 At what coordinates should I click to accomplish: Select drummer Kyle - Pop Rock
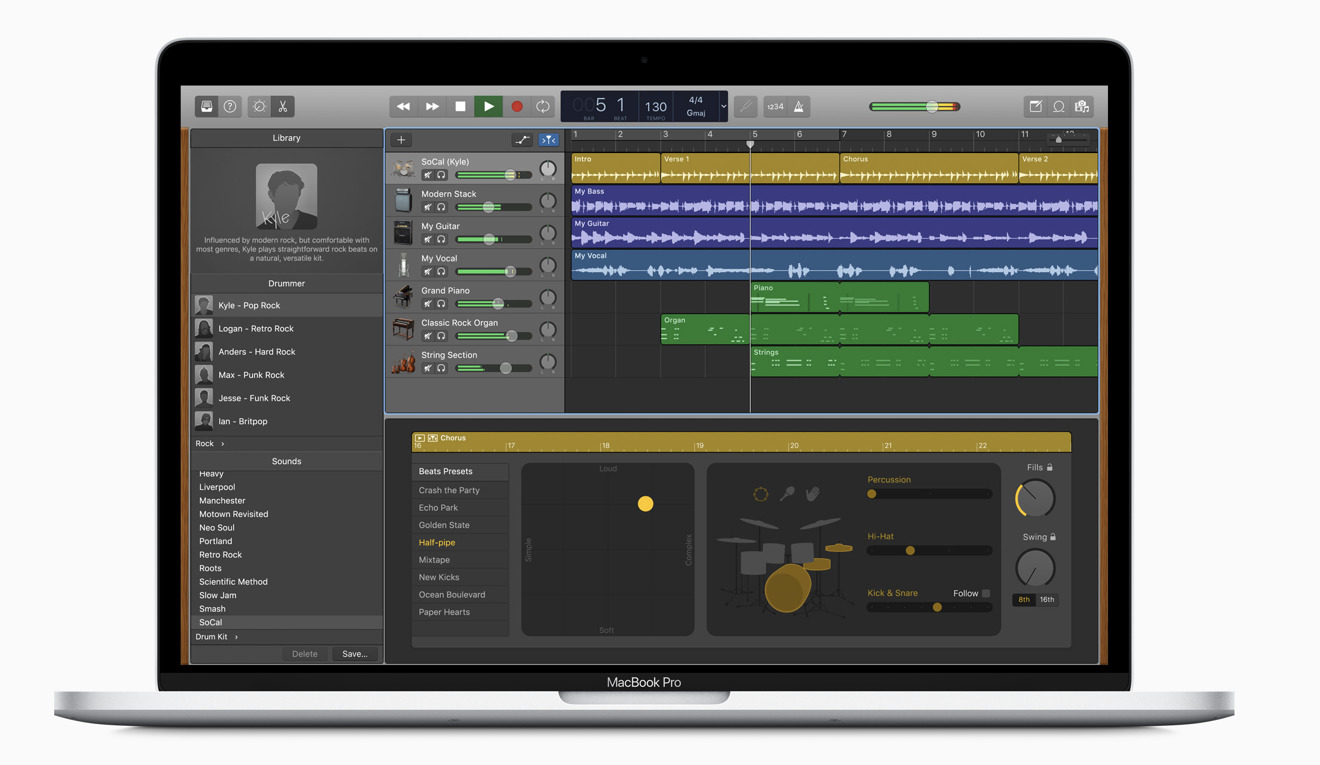287,305
